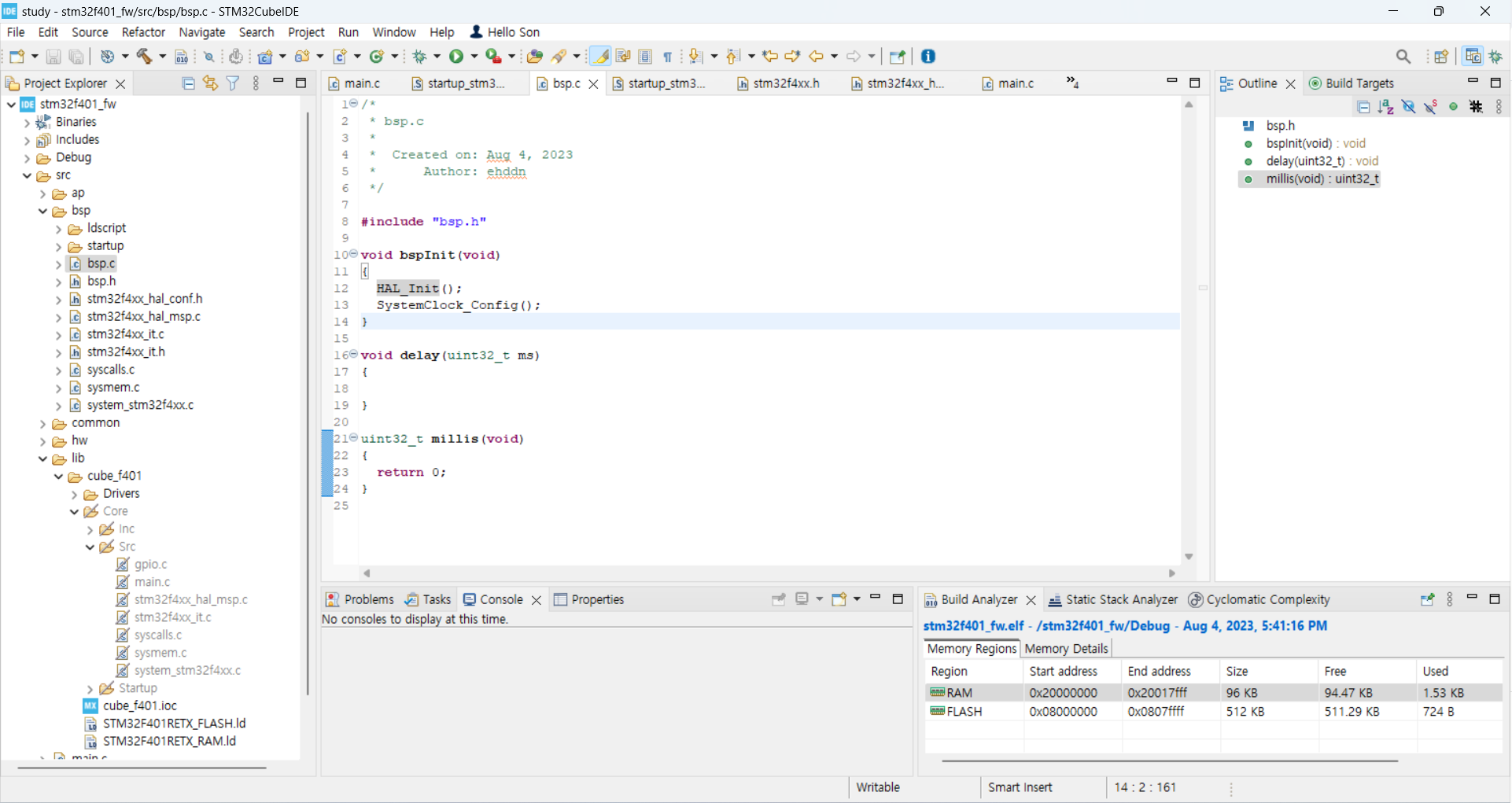The image size is (1512, 803).
Task: Expand the common folder
Action: (x=42, y=424)
